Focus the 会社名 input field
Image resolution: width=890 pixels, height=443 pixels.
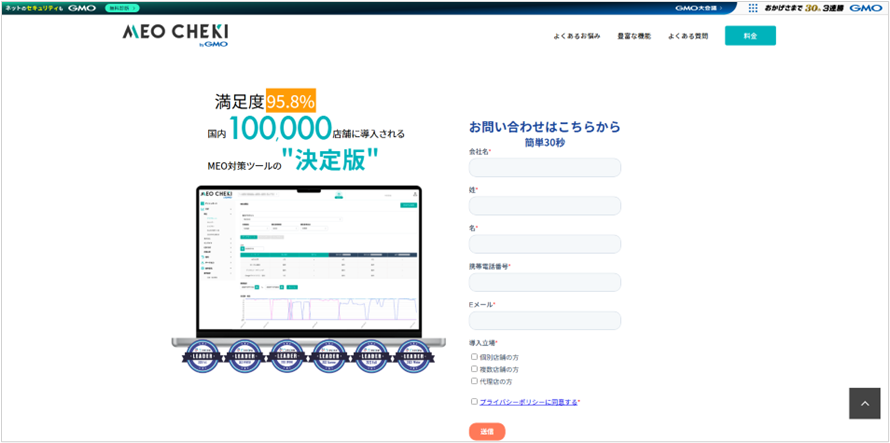(x=545, y=168)
